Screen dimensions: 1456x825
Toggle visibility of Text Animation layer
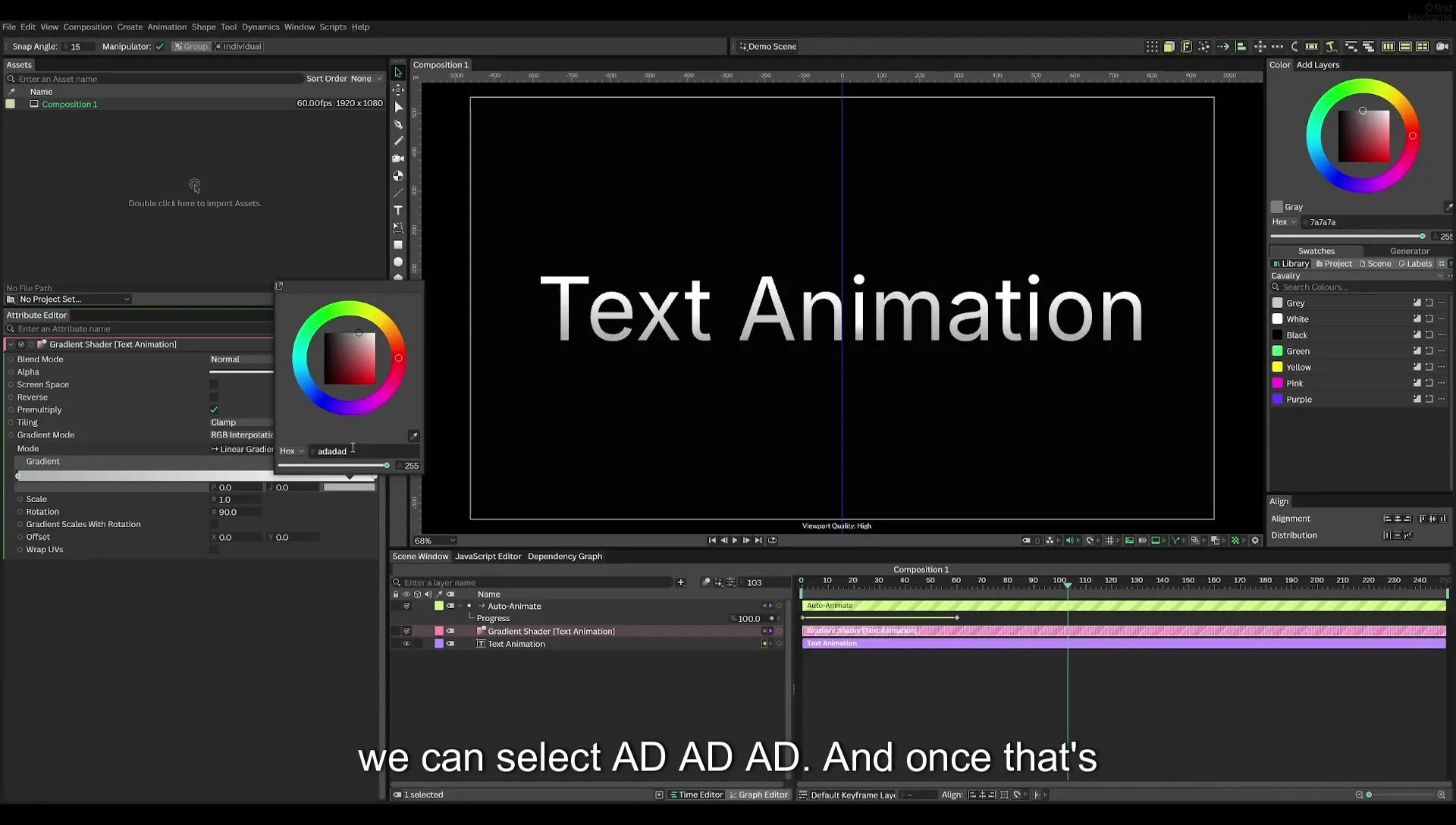[x=406, y=644]
